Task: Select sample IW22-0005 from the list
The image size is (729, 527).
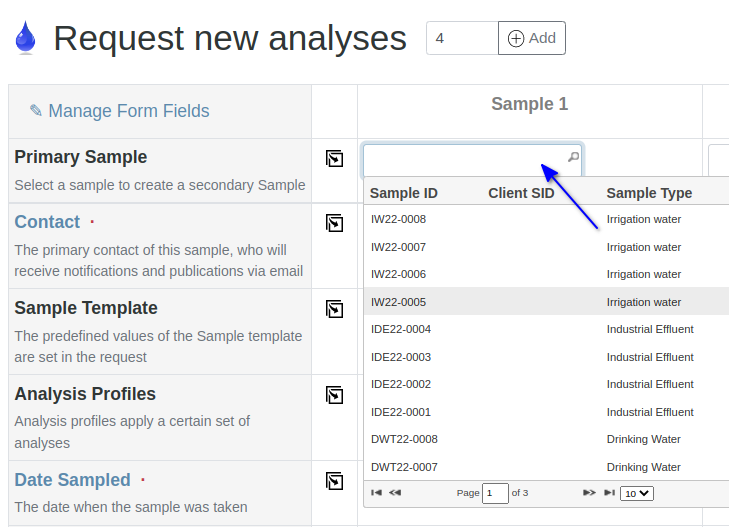Action: pos(399,302)
